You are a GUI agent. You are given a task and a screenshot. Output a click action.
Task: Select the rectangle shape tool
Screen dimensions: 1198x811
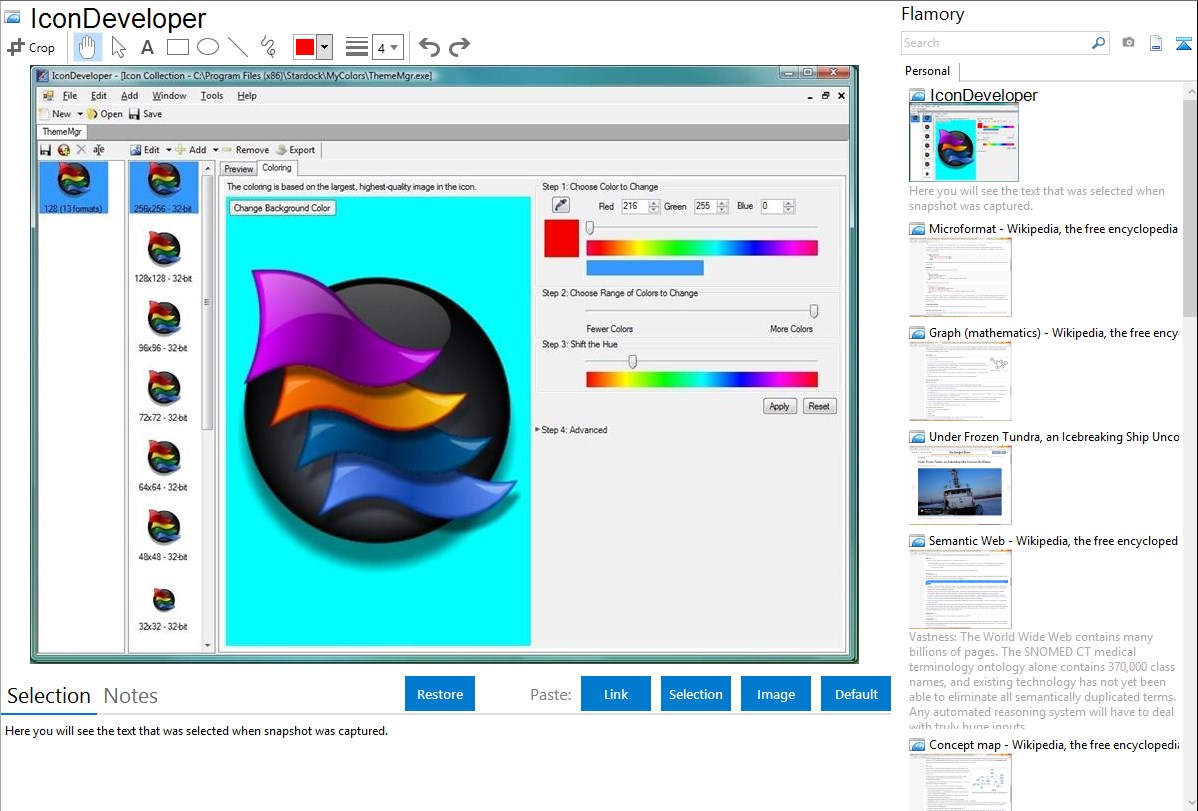point(177,47)
